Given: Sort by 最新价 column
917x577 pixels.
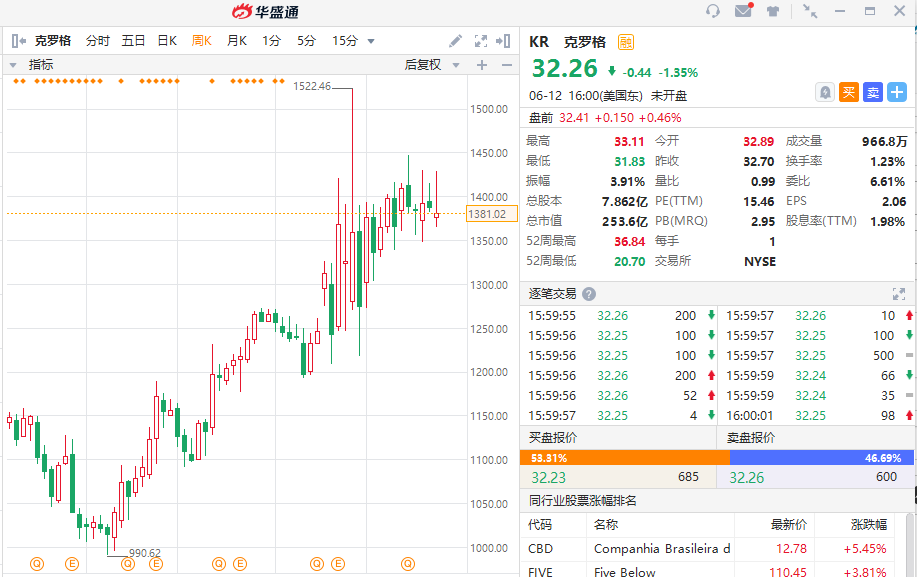Looking at the screenshot, I should pyautogui.click(x=788, y=525).
